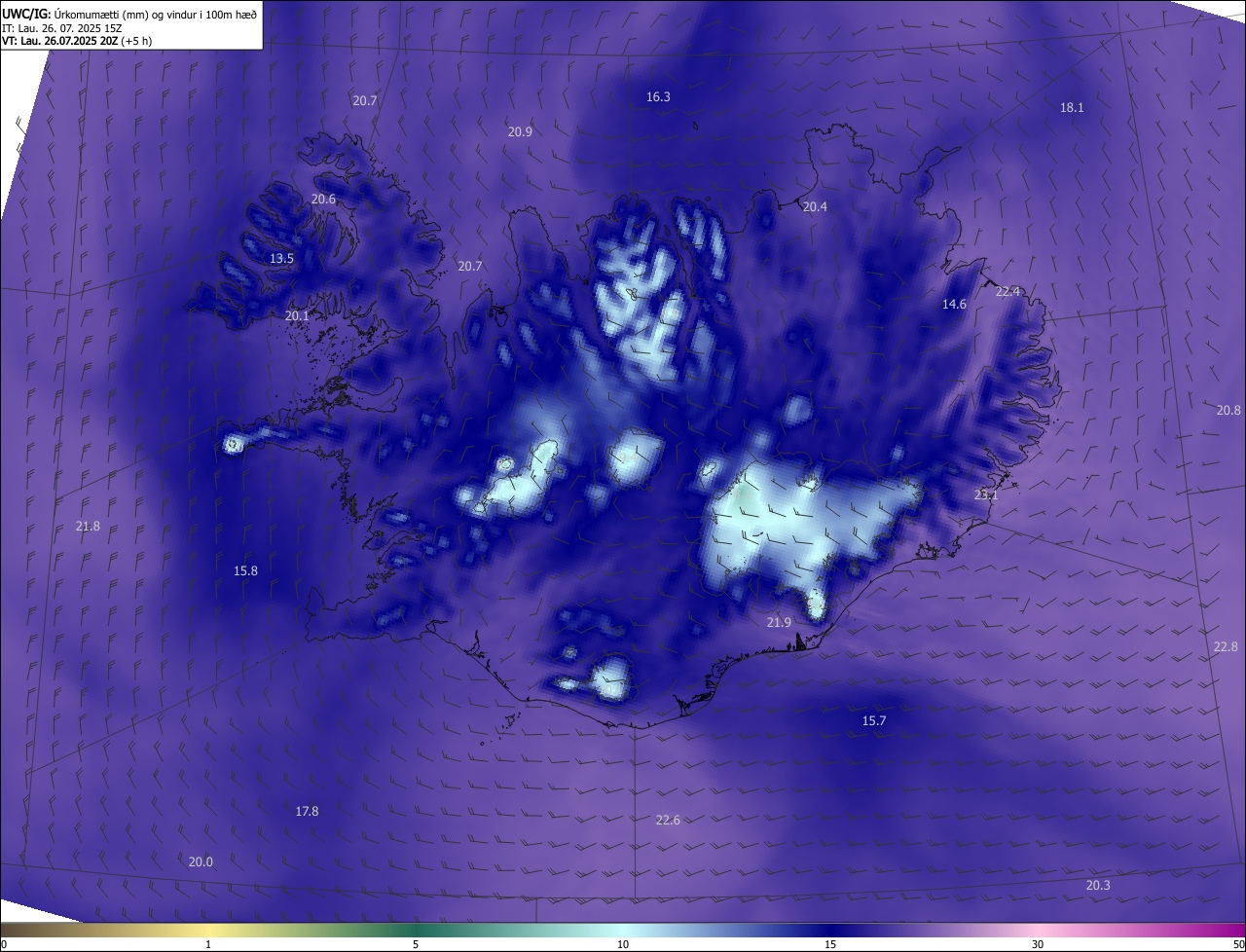Click the 15 tick on the color scale
The width and height of the screenshot is (1246, 952).
point(830,944)
